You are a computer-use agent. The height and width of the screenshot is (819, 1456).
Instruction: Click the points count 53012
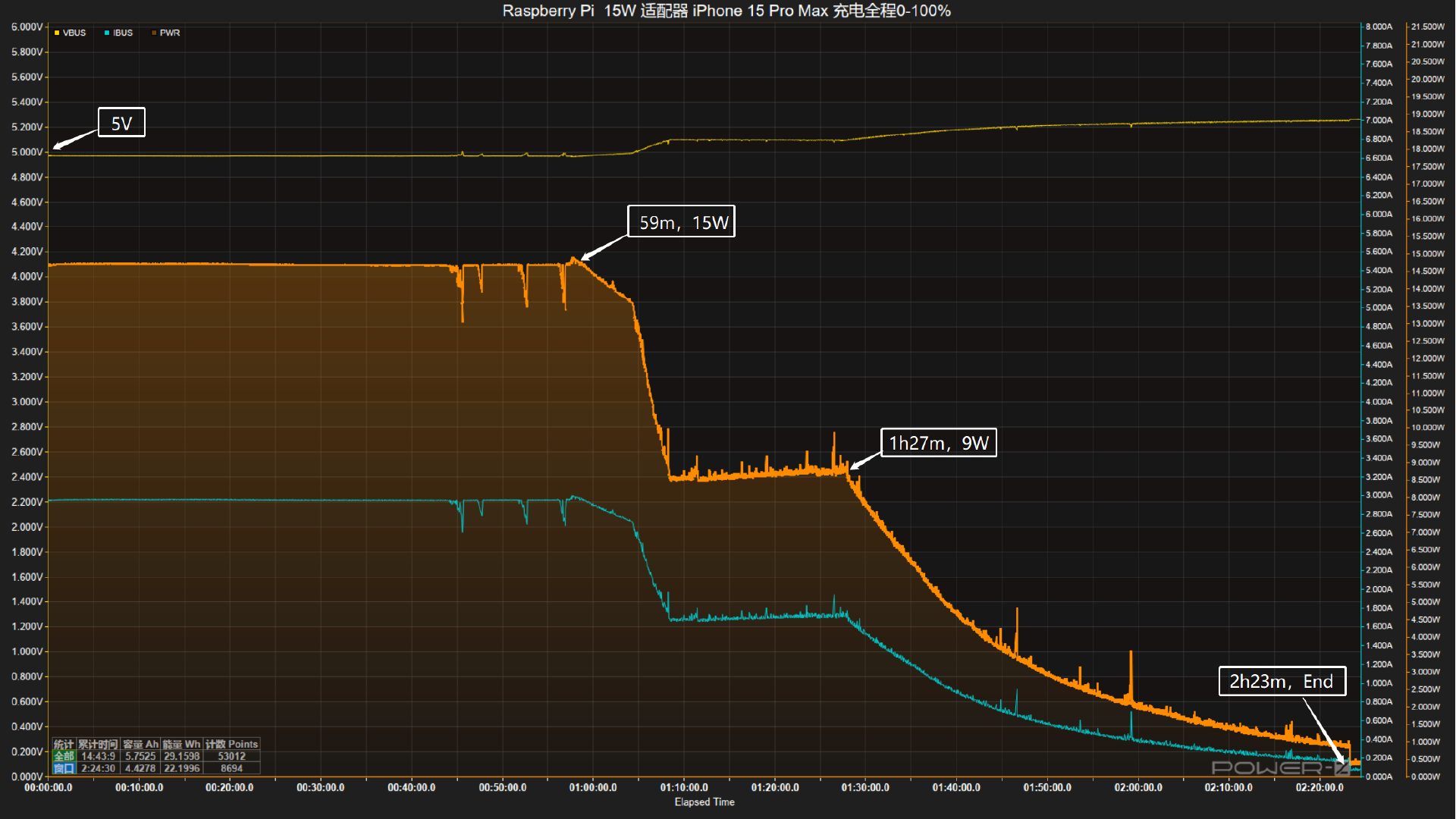tap(231, 756)
